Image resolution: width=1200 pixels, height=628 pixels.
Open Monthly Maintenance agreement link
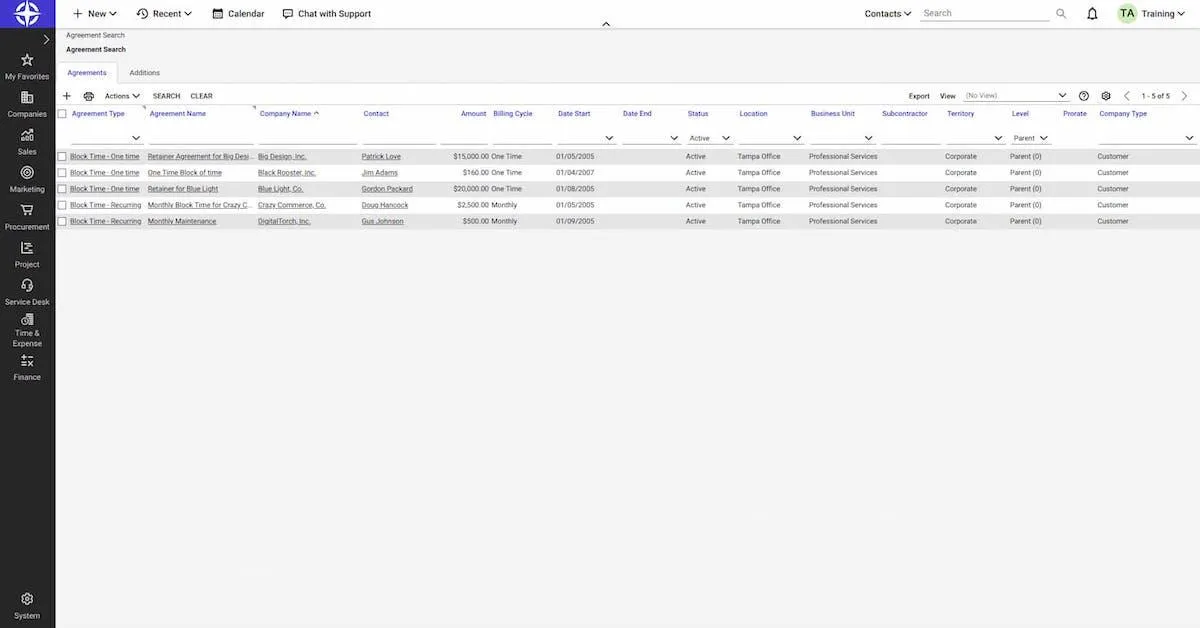[x=182, y=221]
